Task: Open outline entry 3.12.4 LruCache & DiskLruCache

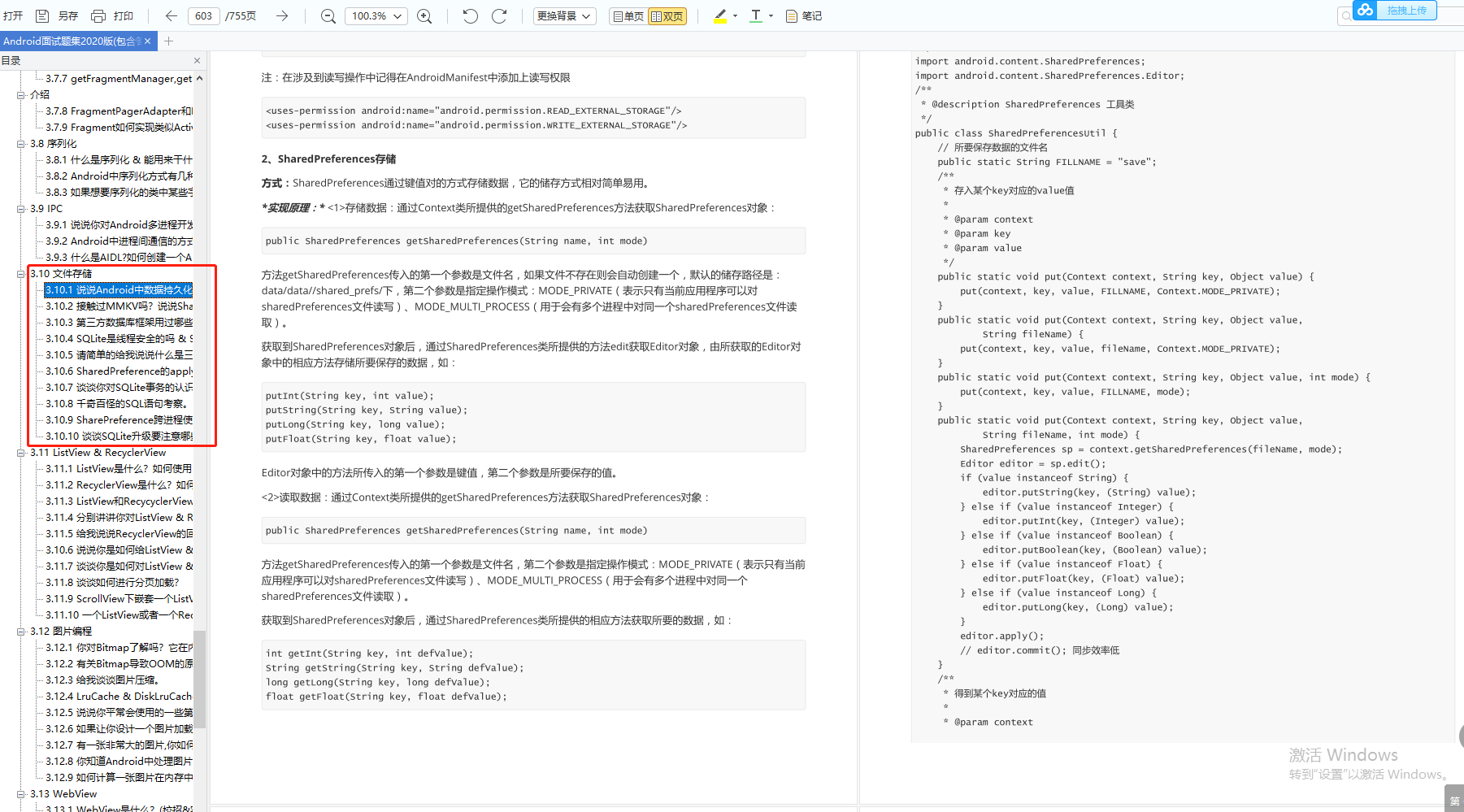Action: pos(119,697)
